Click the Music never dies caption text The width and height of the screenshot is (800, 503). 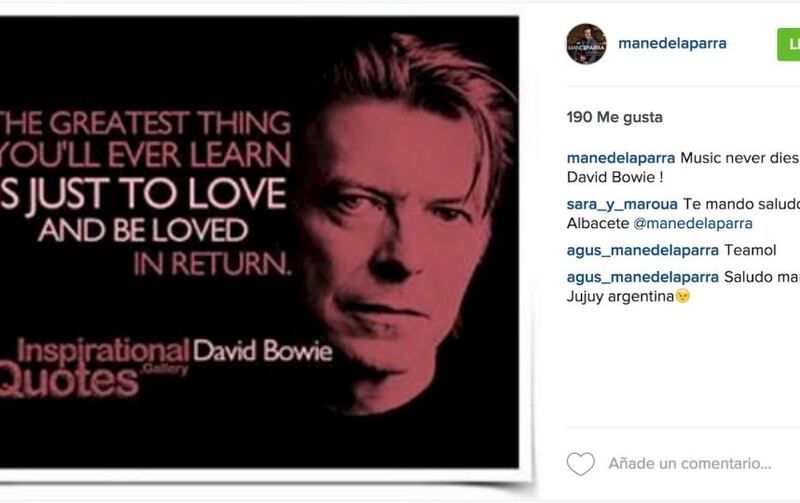point(739,158)
